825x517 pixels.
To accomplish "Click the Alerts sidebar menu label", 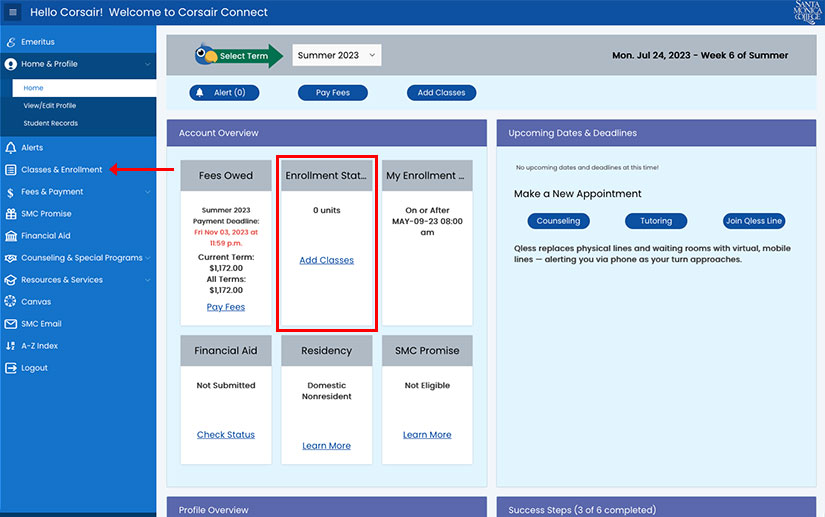I will click(32, 148).
